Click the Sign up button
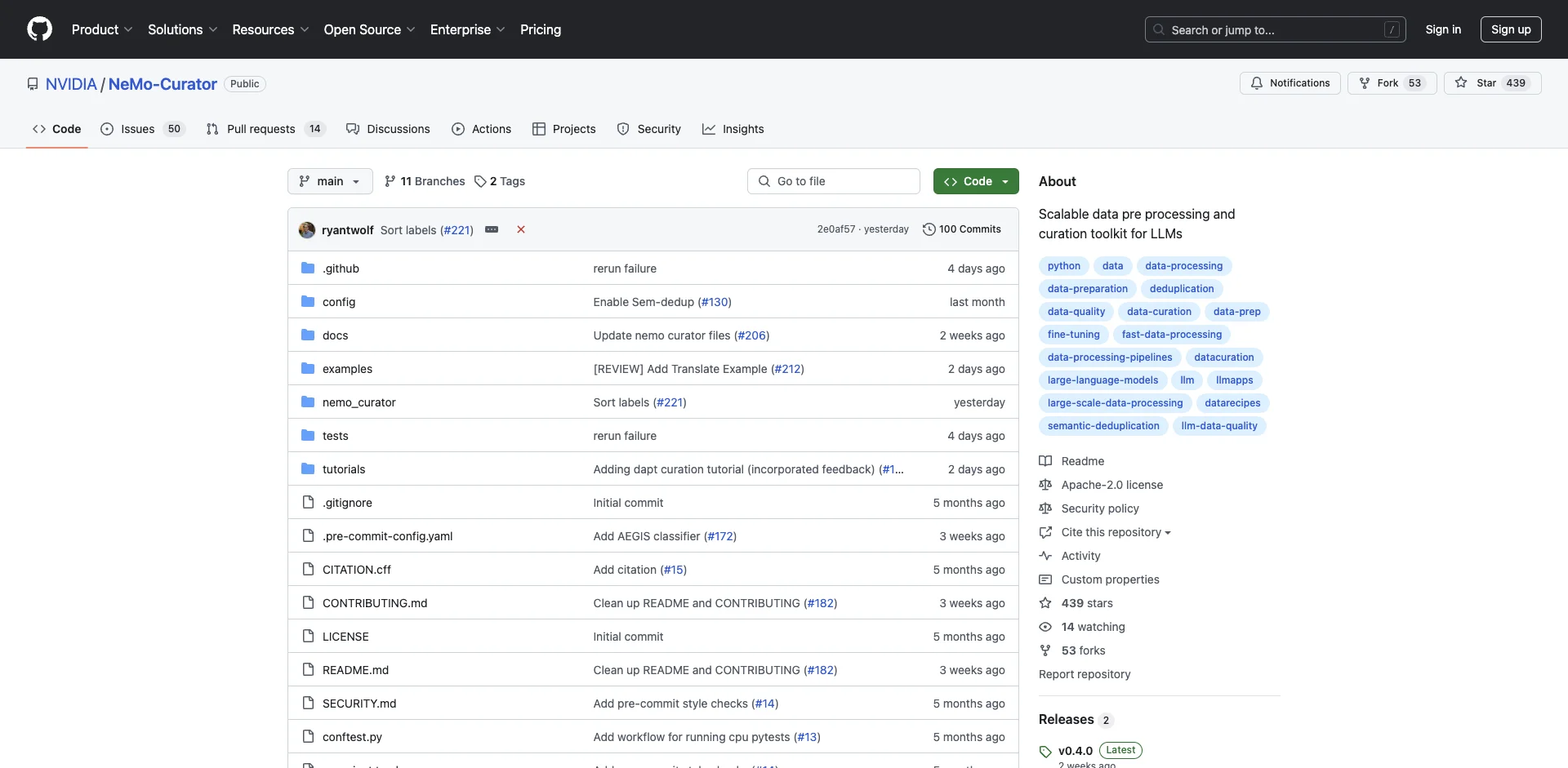The image size is (1568, 768). 1511,29
